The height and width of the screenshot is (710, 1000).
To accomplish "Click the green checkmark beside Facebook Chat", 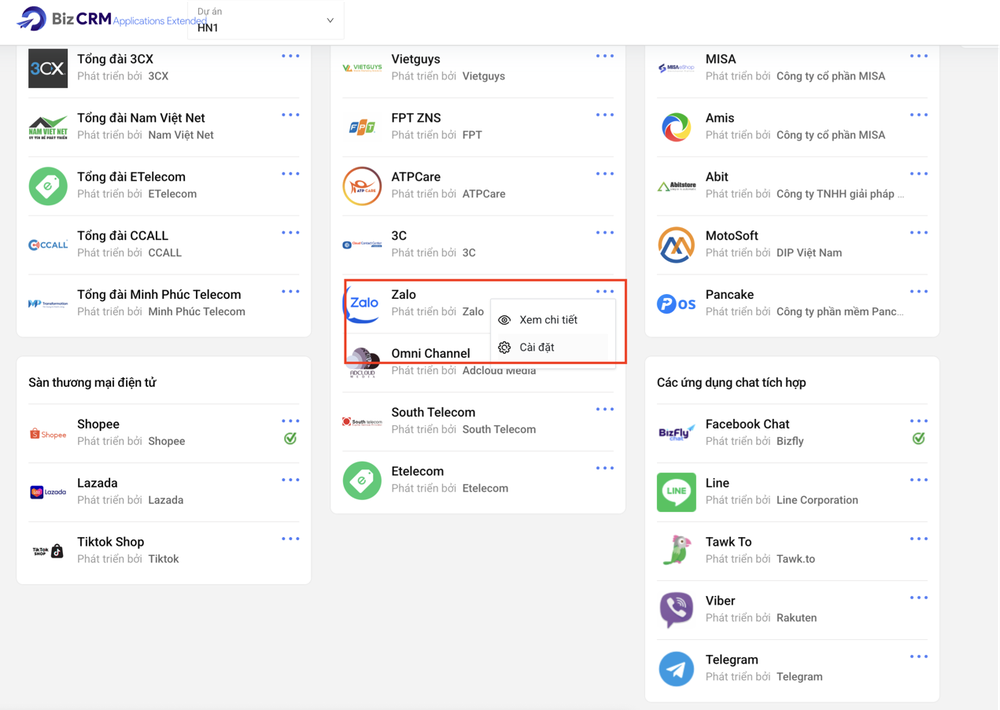I will click(918, 439).
